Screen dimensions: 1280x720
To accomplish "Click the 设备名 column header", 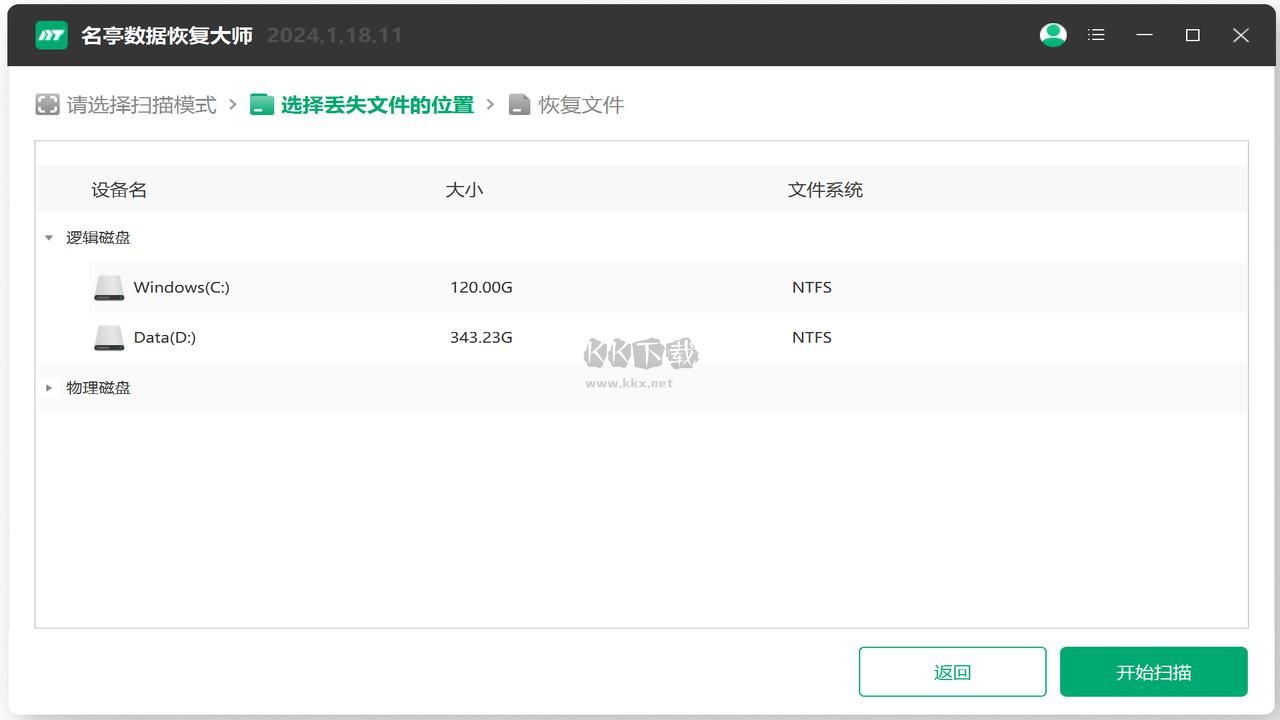I will click(119, 189).
